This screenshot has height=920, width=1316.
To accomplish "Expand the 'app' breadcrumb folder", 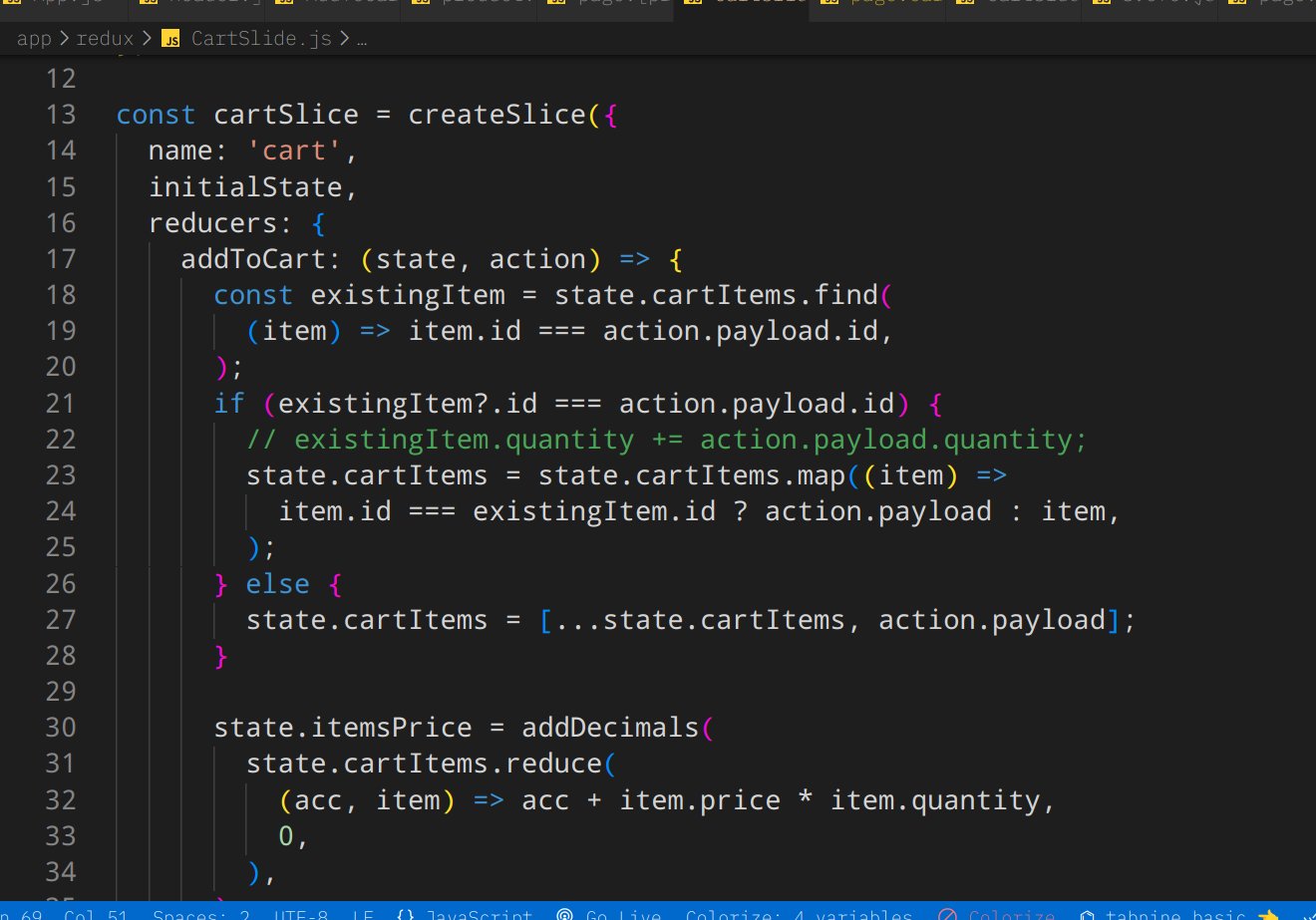I will (34, 39).
